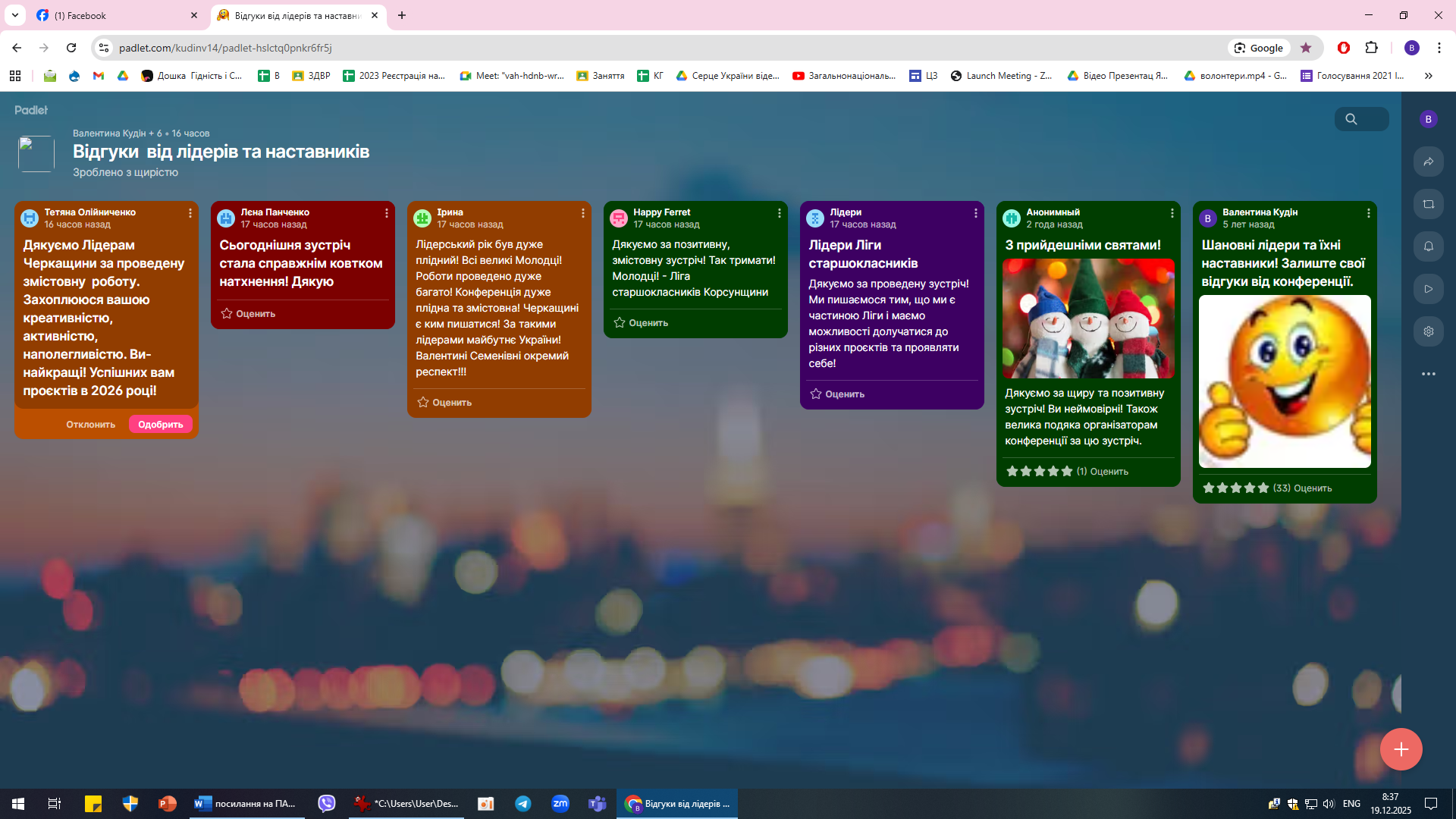
Task: Expand the hidden bookmarks chevron
Action: tap(1429, 76)
